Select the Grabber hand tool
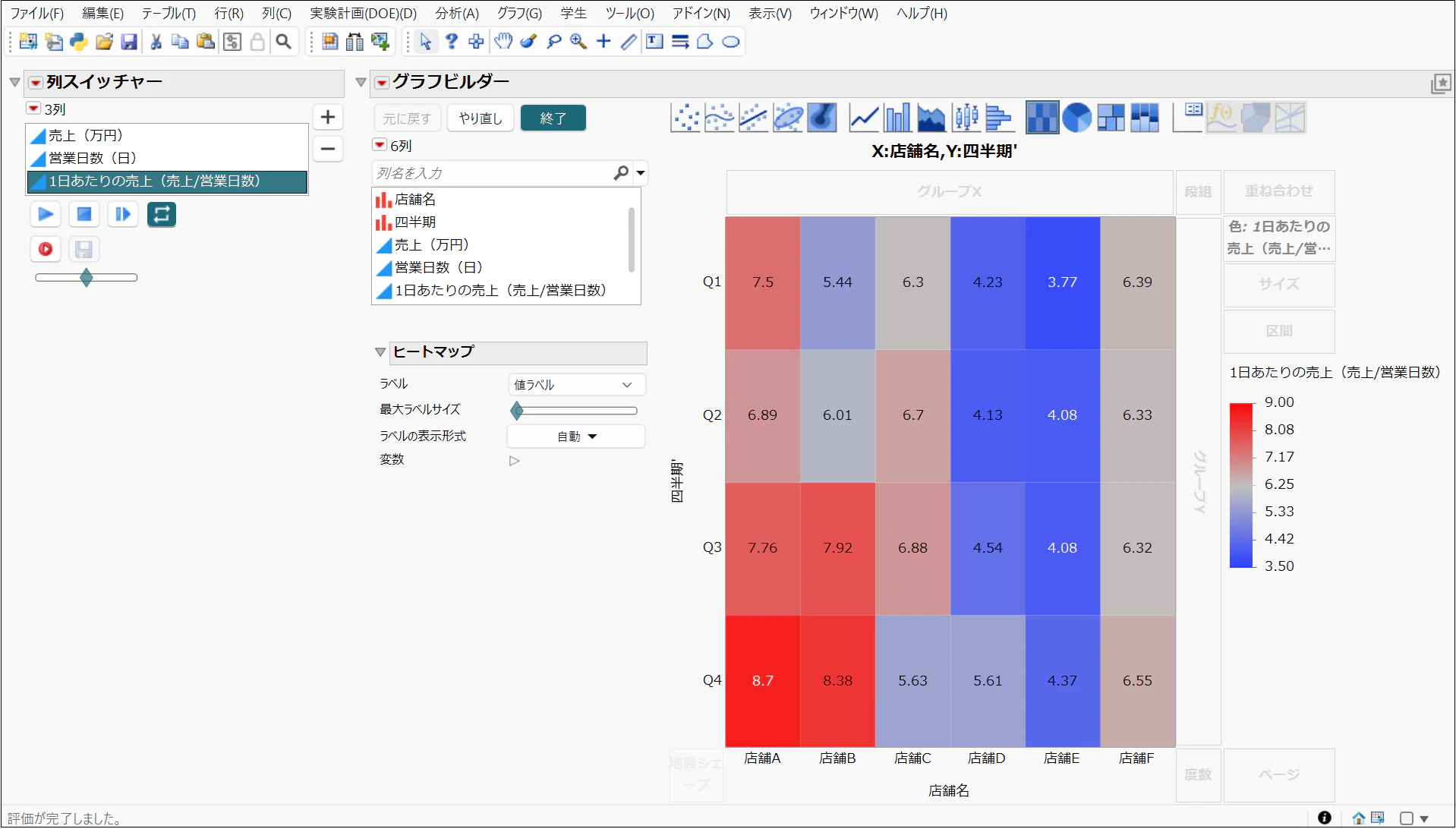 click(503, 42)
